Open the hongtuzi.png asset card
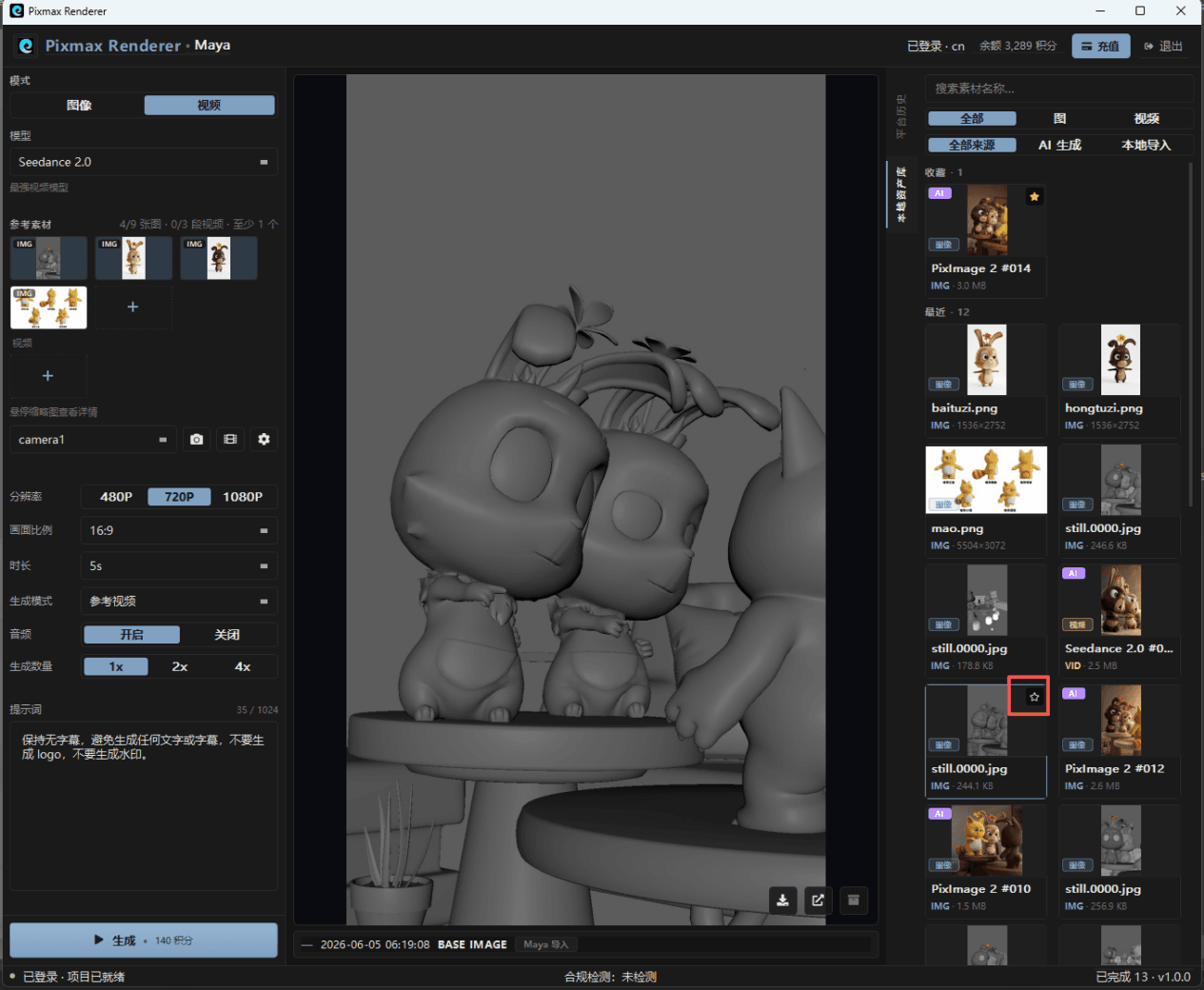 coord(1119,379)
